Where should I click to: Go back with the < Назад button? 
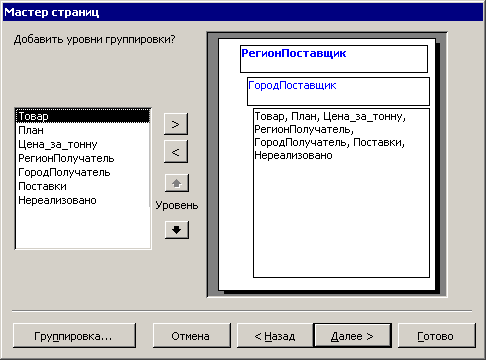[275, 336]
